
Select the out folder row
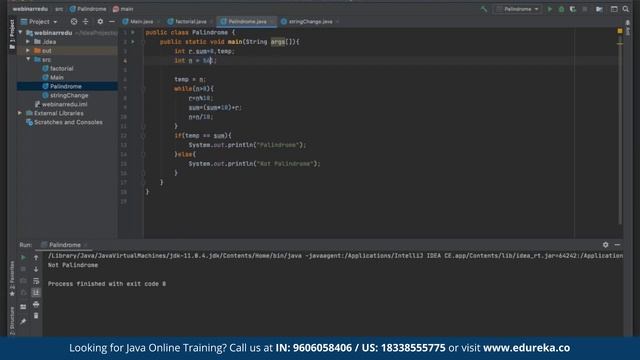67,51
